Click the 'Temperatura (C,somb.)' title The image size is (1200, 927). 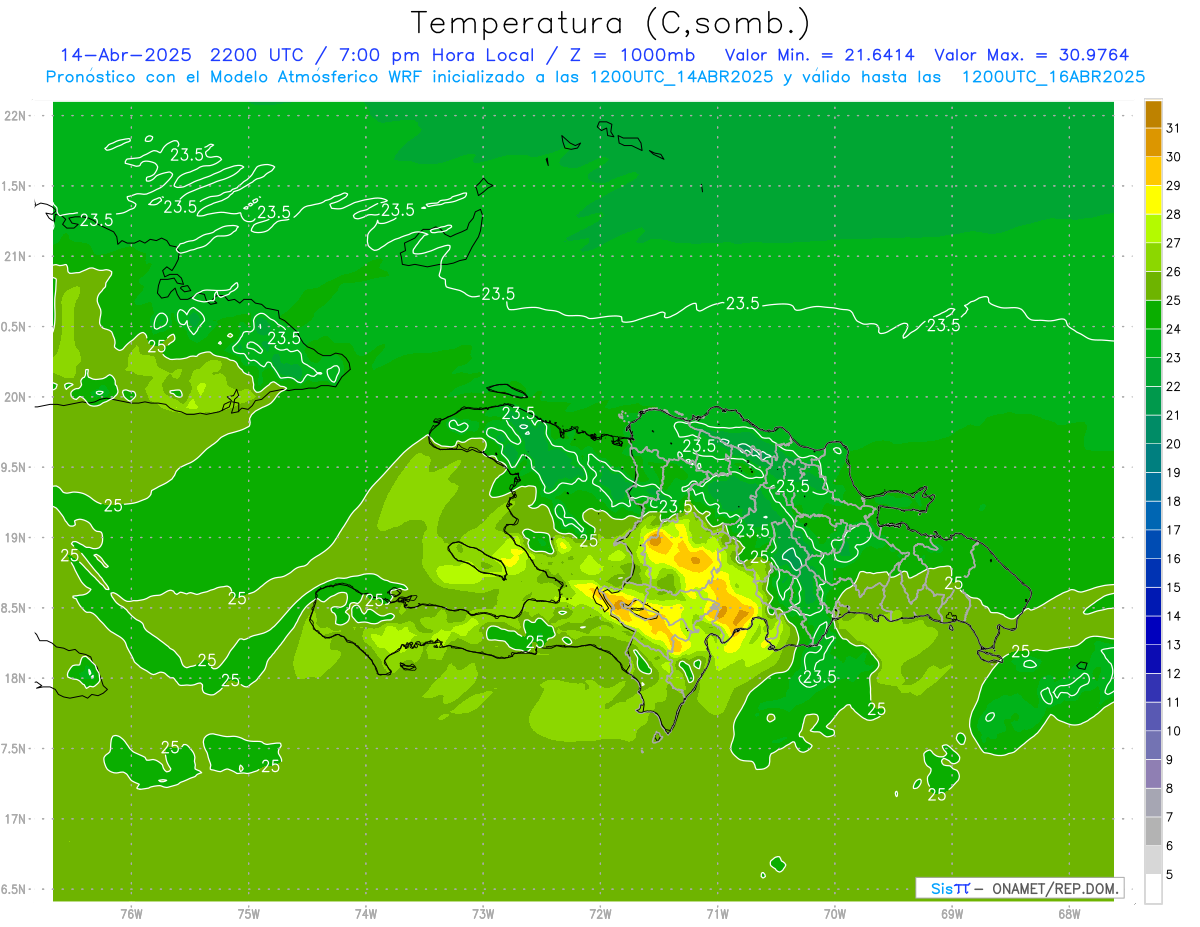610,23
